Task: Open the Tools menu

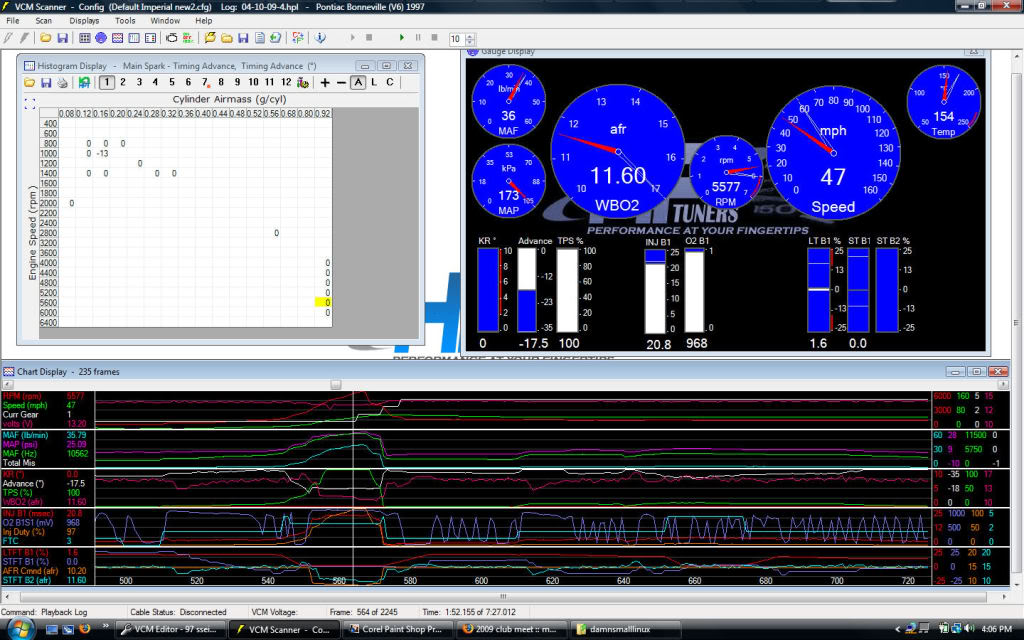Action: click(x=125, y=20)
